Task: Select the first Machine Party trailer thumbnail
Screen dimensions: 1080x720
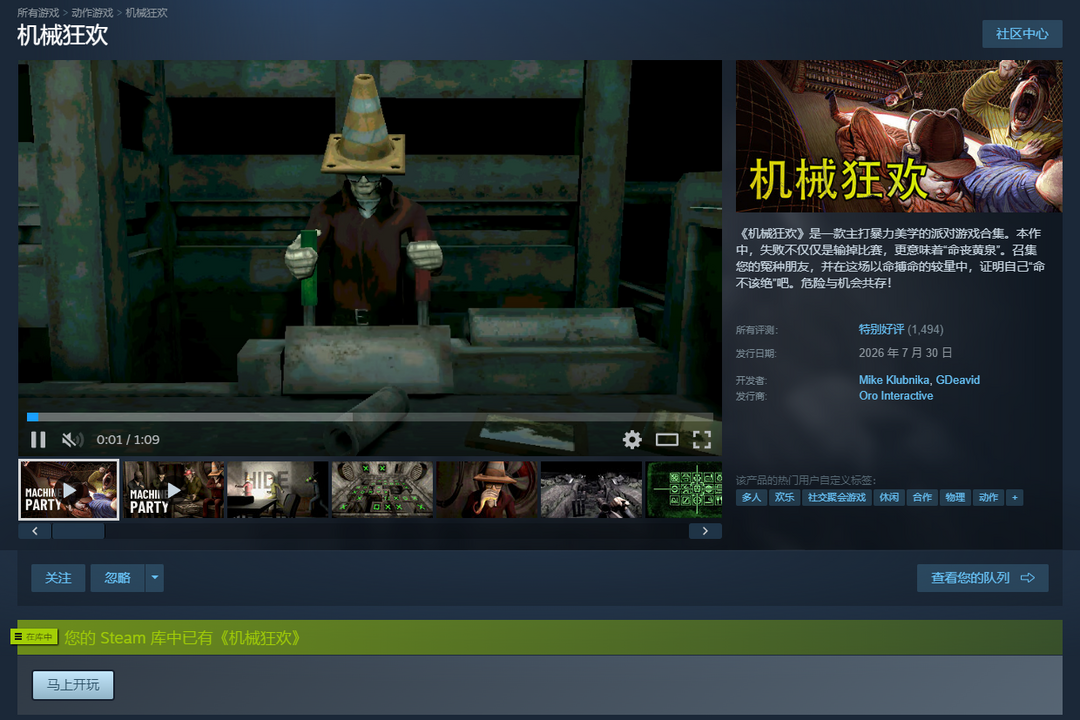Action: 69,490
